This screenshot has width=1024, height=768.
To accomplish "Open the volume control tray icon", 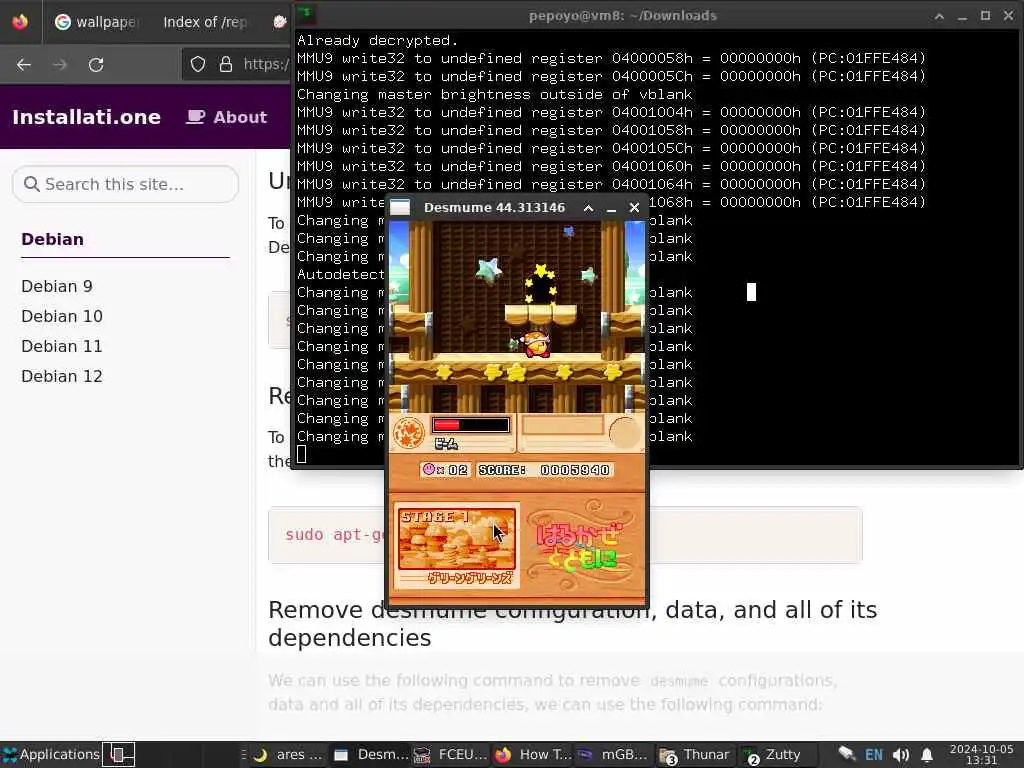I will (901, 754).
